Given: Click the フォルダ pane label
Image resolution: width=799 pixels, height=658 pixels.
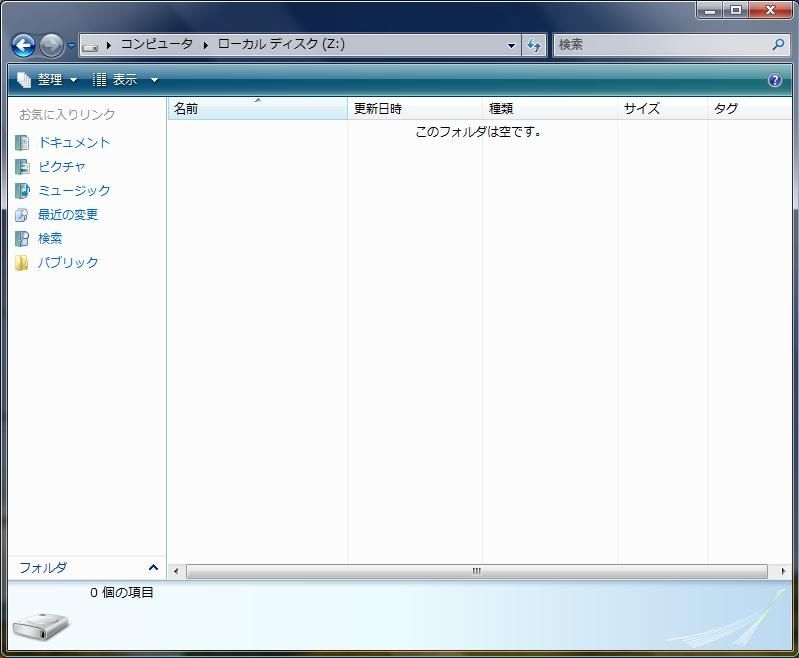Looking at the screenshot, I should pyautogui.click(x=43, y=568).
